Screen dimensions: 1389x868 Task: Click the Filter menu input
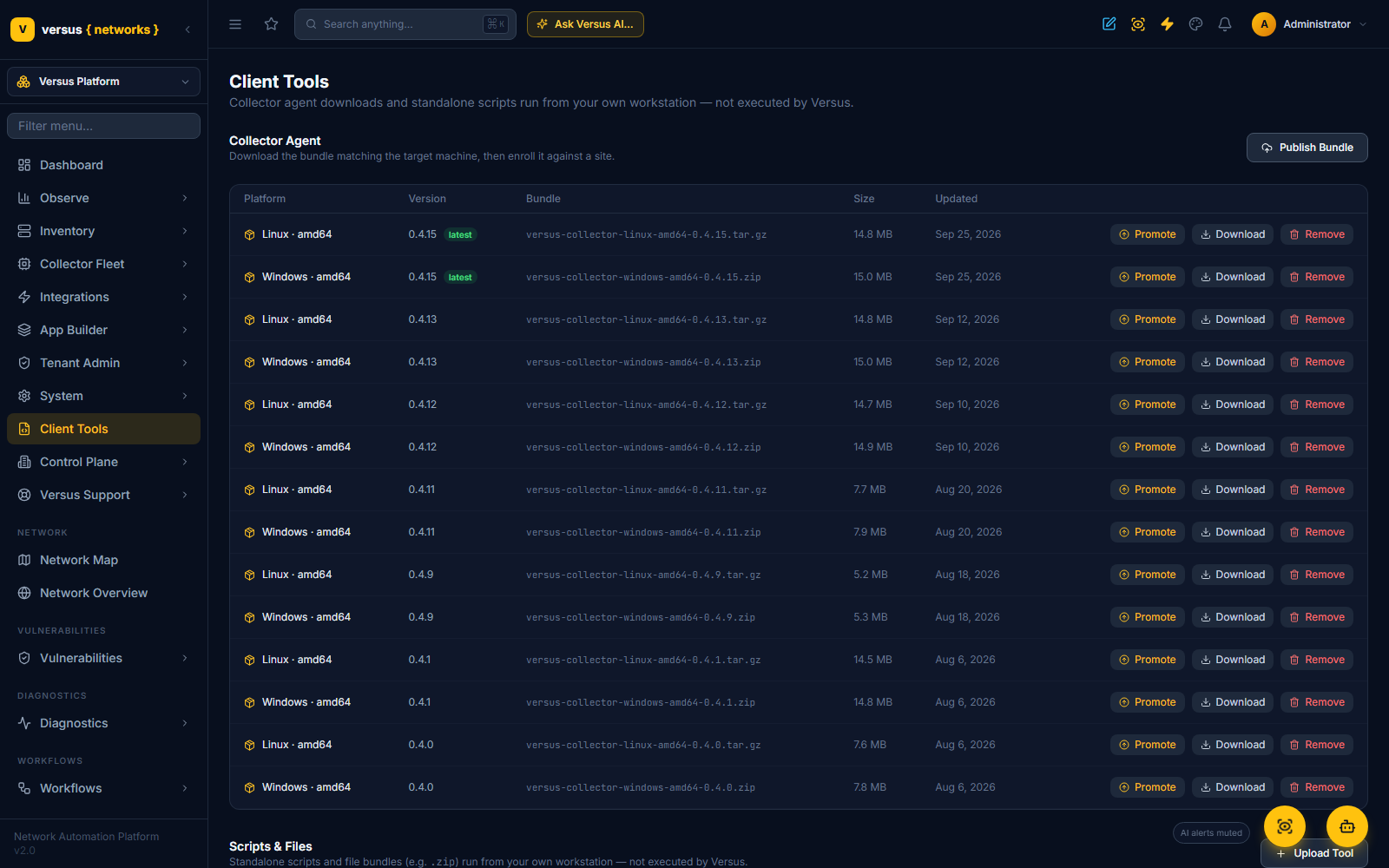tap(103, 126)
